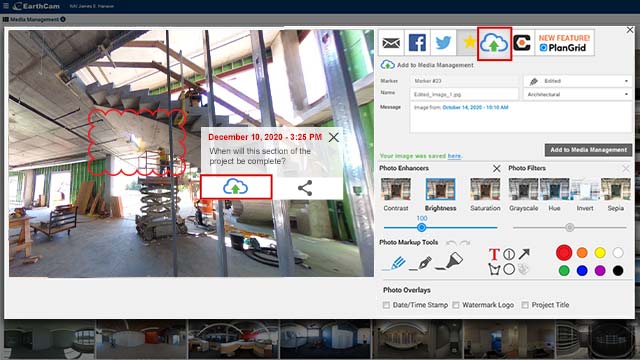Click Media Management info icon
This screenshot has height=360, width=640.
pyautogui.click(x=63, y=19)
